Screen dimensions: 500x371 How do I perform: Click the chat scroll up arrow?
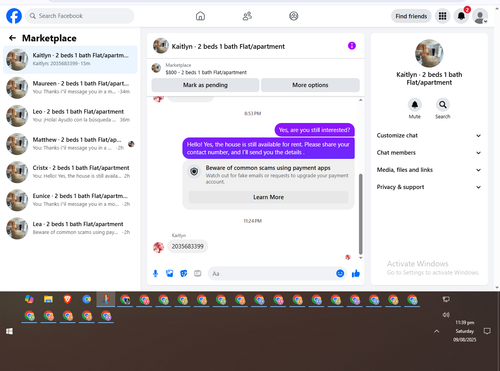click(360, 100)
